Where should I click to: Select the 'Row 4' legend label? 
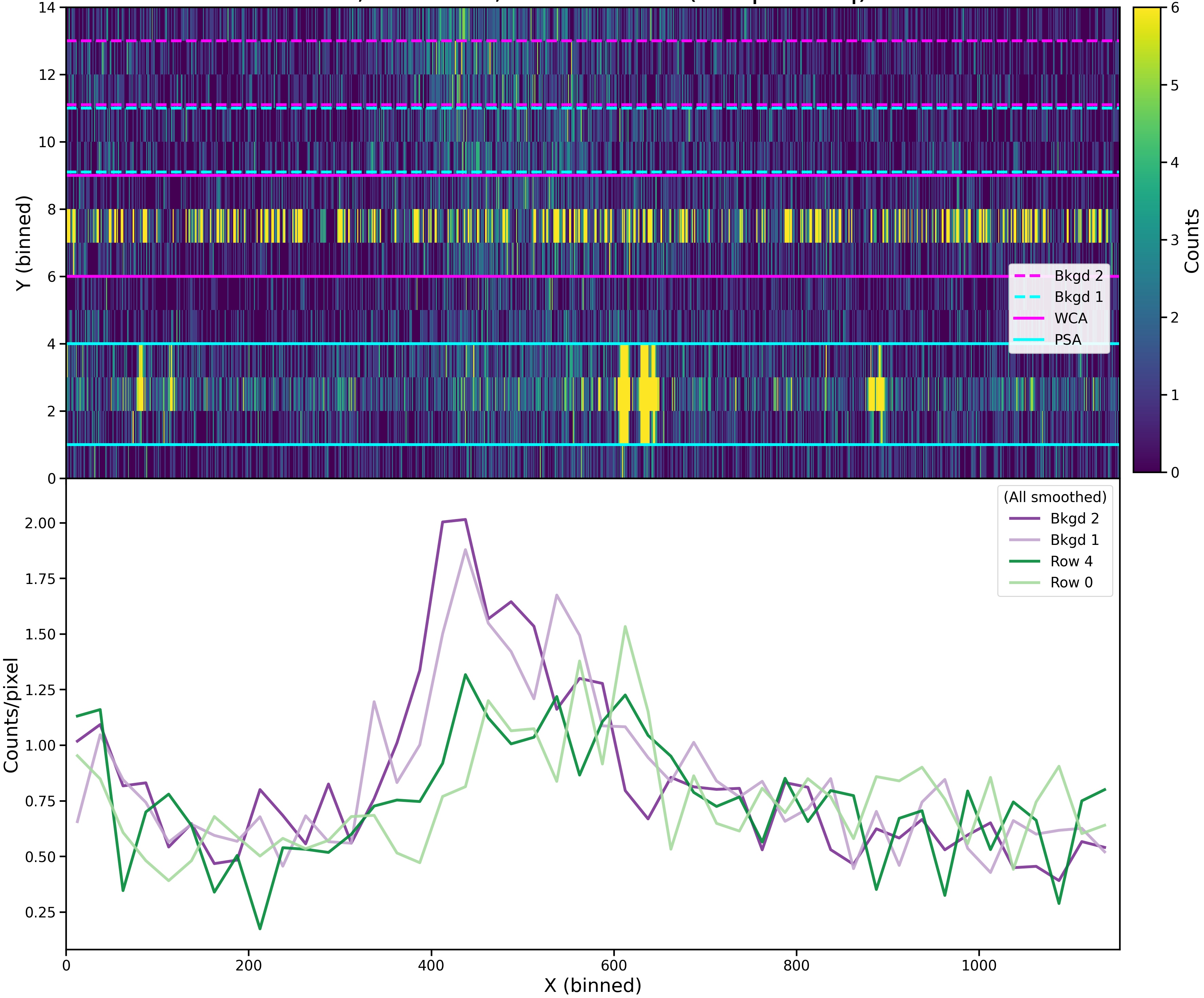coord(1071,561)
